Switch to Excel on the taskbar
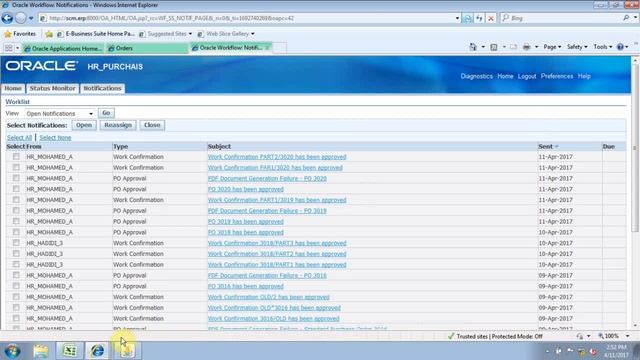This screenshot has height=360, width=640. click(69, 351)
